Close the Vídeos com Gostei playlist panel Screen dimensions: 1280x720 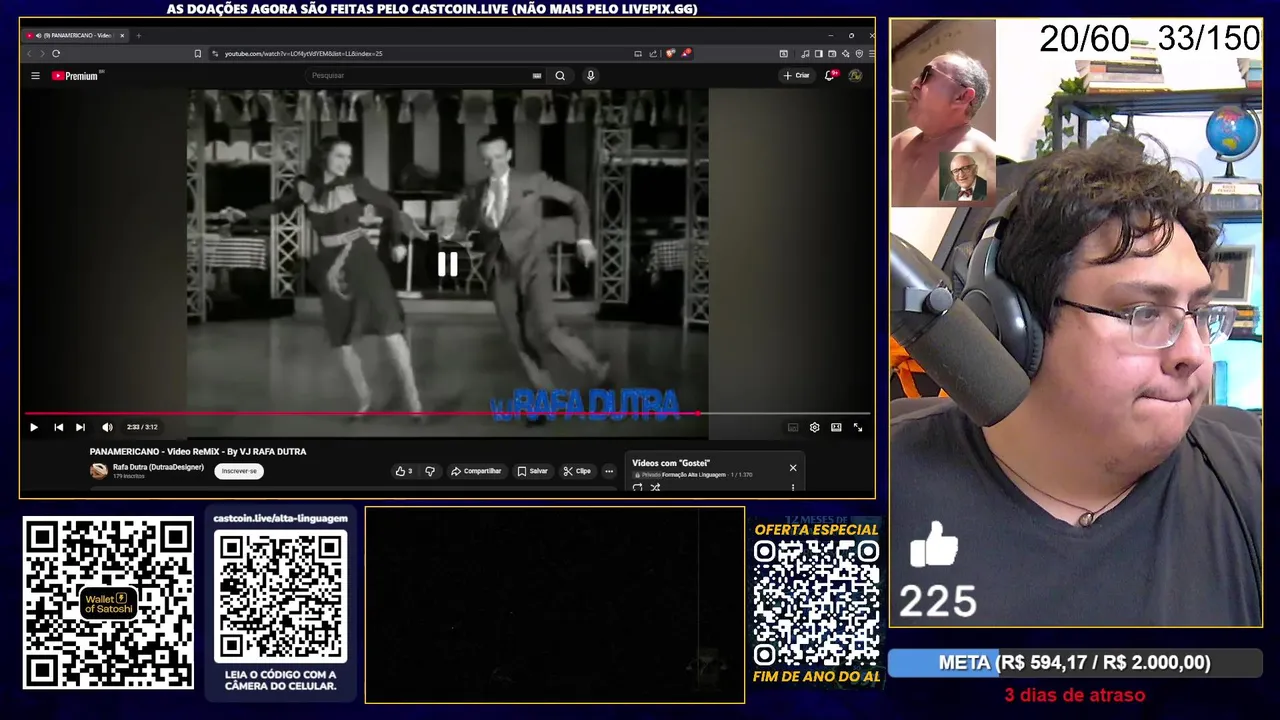[x=793, y=467]
